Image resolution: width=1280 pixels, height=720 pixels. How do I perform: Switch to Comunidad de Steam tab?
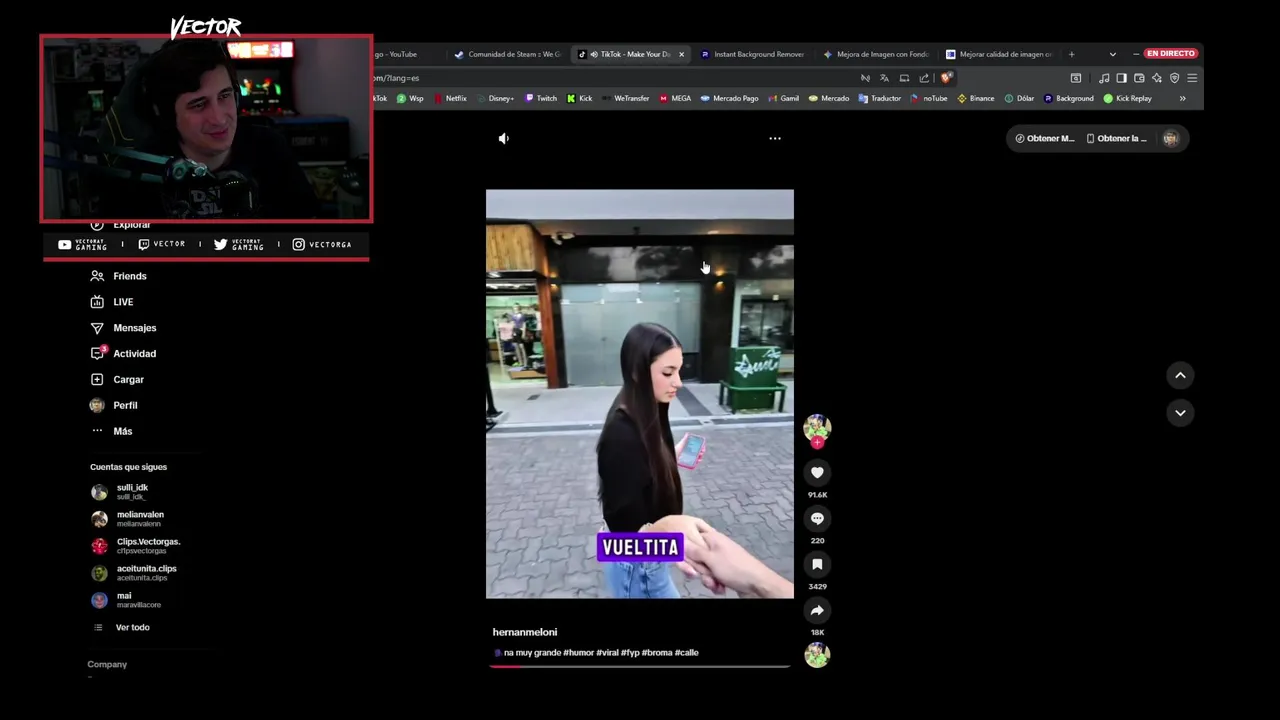508,54
